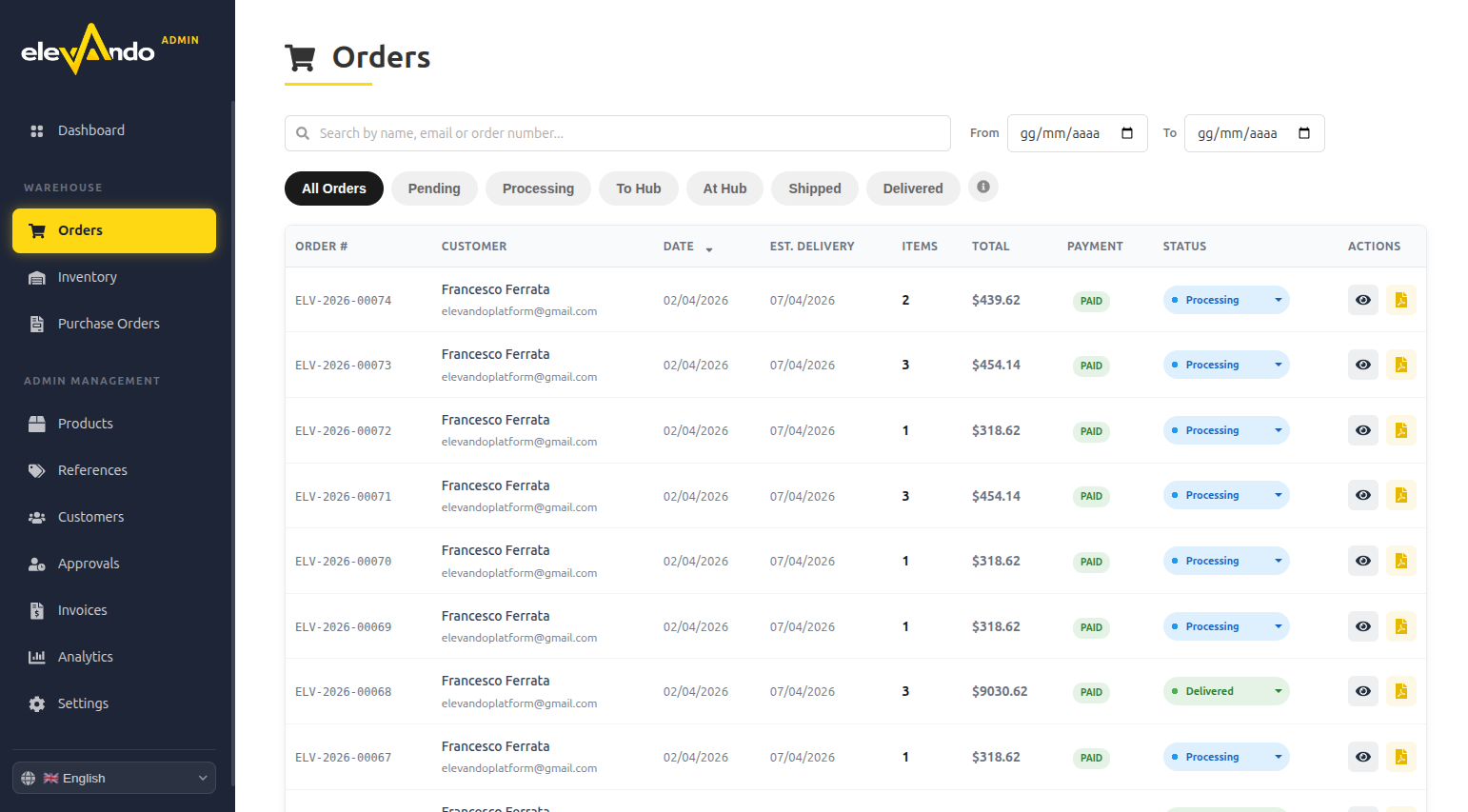Open the Customers page
The image size is (1468, 812).
[114, 517]
